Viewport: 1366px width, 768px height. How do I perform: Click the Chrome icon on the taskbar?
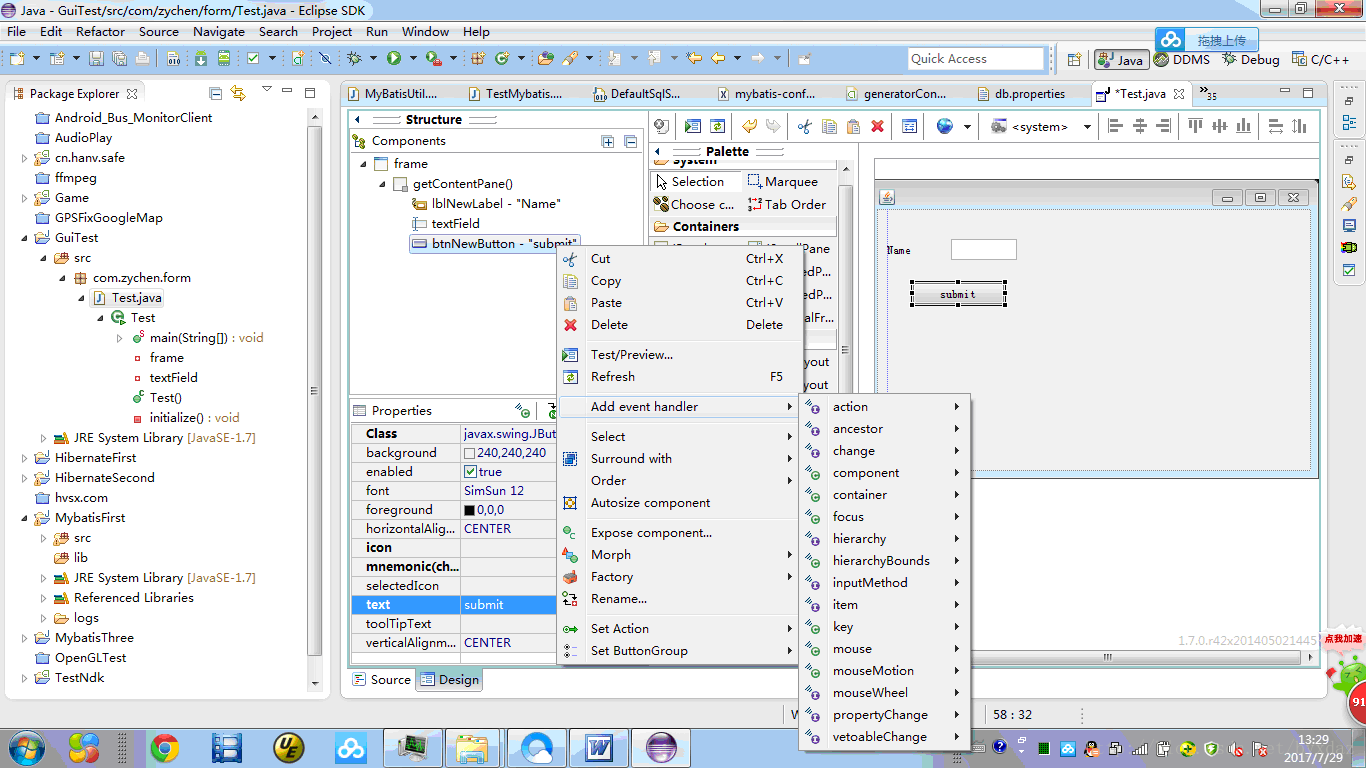click(165, 747)
